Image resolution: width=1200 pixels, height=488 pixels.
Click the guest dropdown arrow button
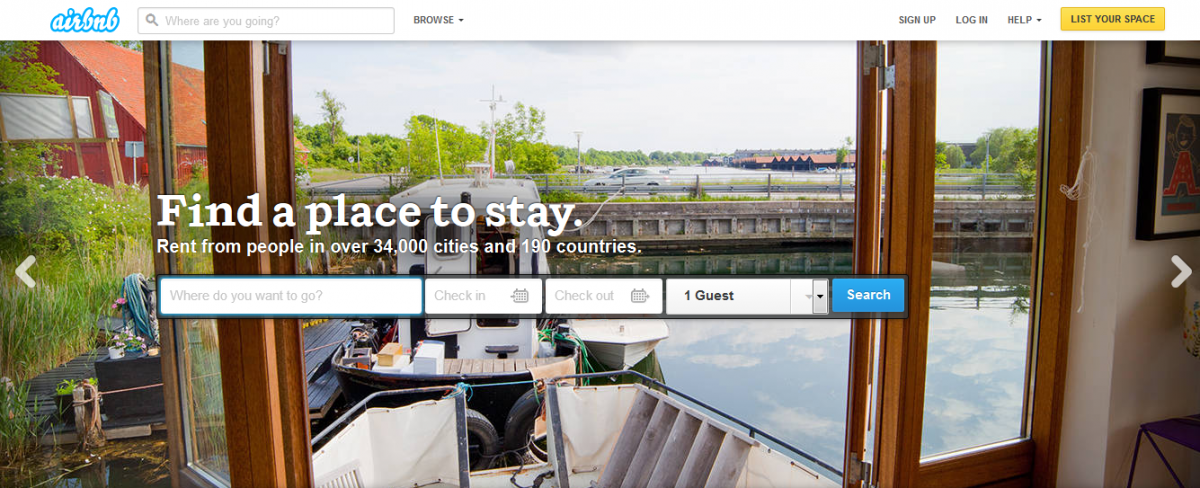click(x=820, y=296)
